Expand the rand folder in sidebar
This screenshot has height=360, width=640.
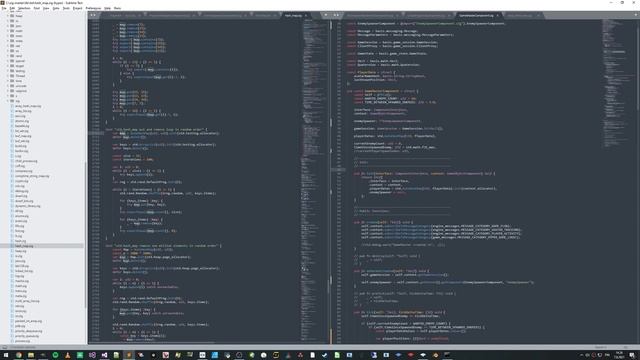7,56
